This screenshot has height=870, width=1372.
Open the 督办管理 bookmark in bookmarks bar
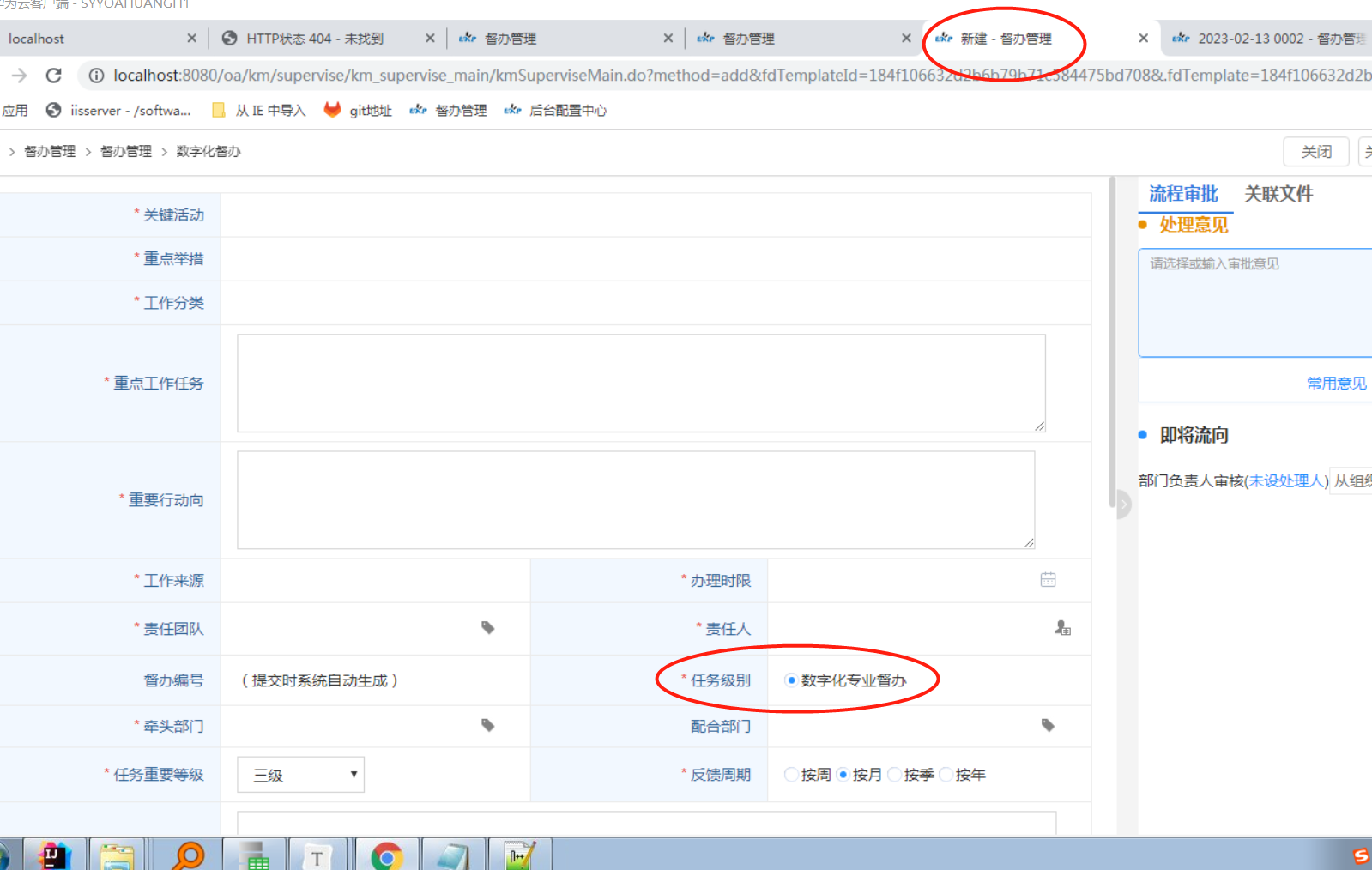pos(448,110)
